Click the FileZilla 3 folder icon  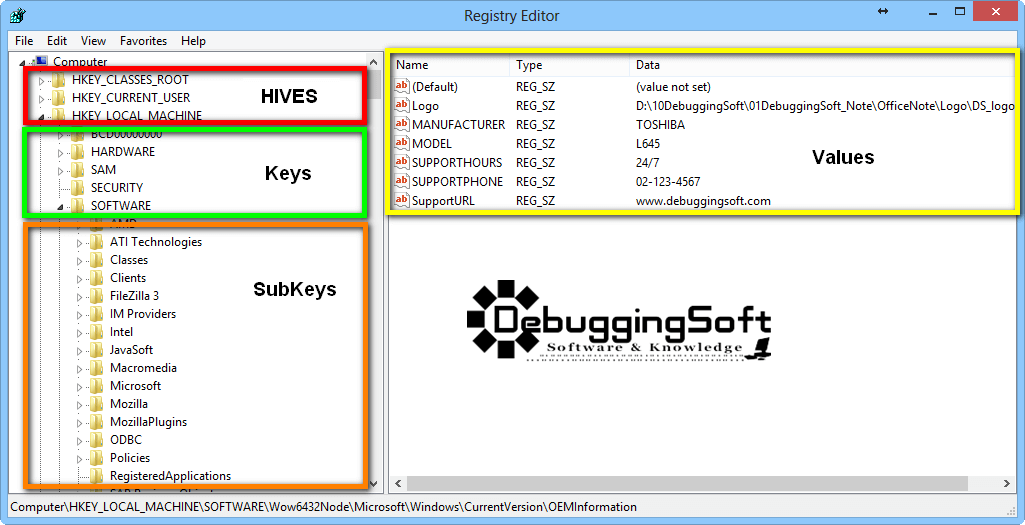tap(97, 296)
